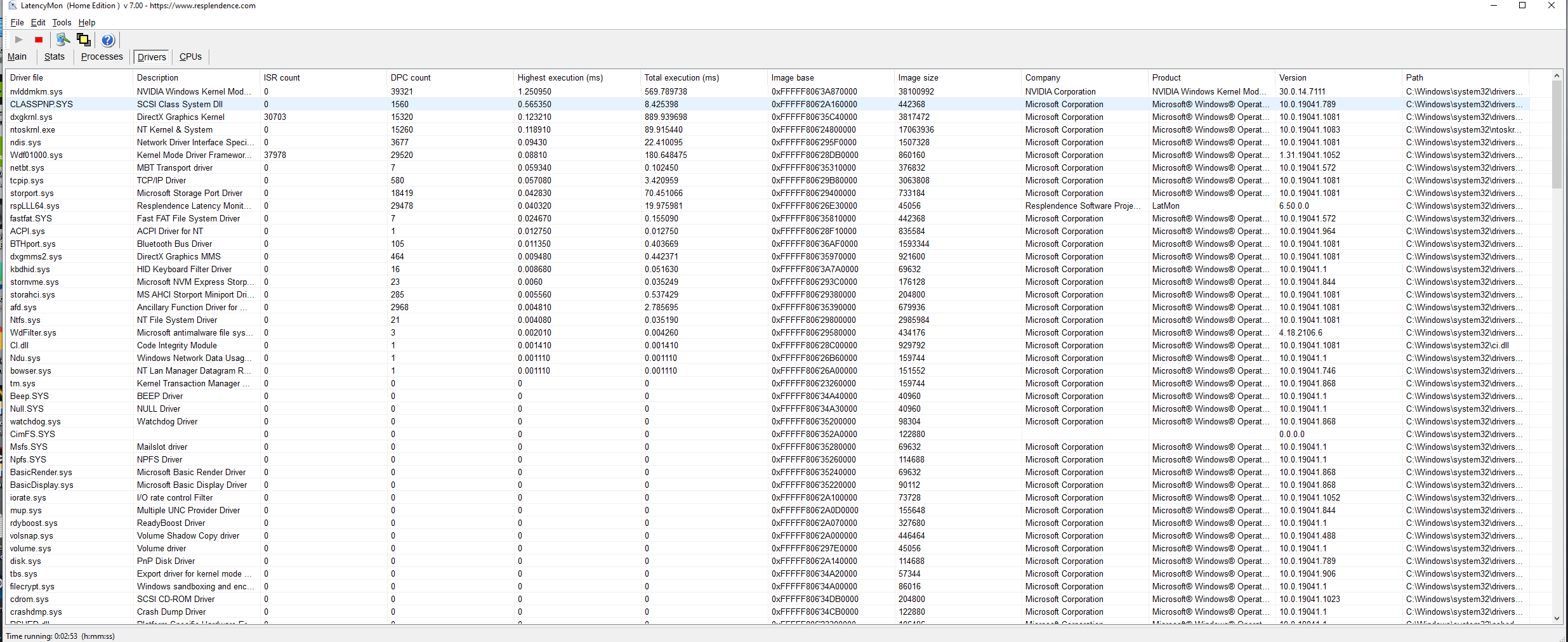Open the Help menu
This screenshot has height=642, width=1568.
tap(87, 23)
